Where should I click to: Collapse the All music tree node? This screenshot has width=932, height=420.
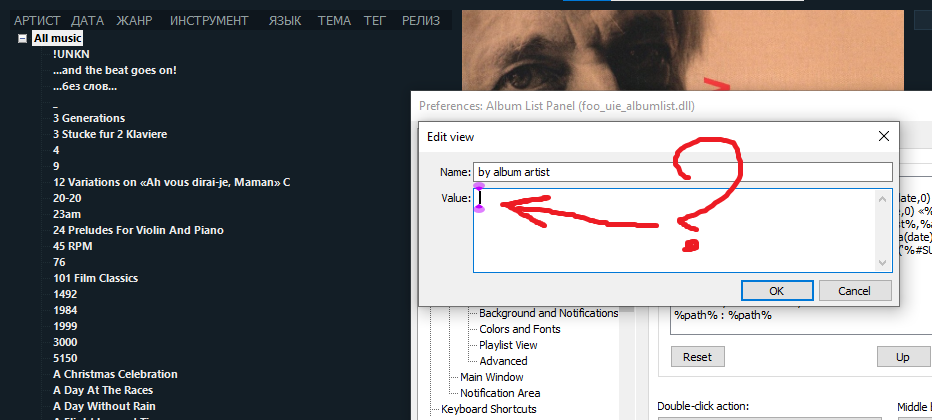[x=23, y=39]
